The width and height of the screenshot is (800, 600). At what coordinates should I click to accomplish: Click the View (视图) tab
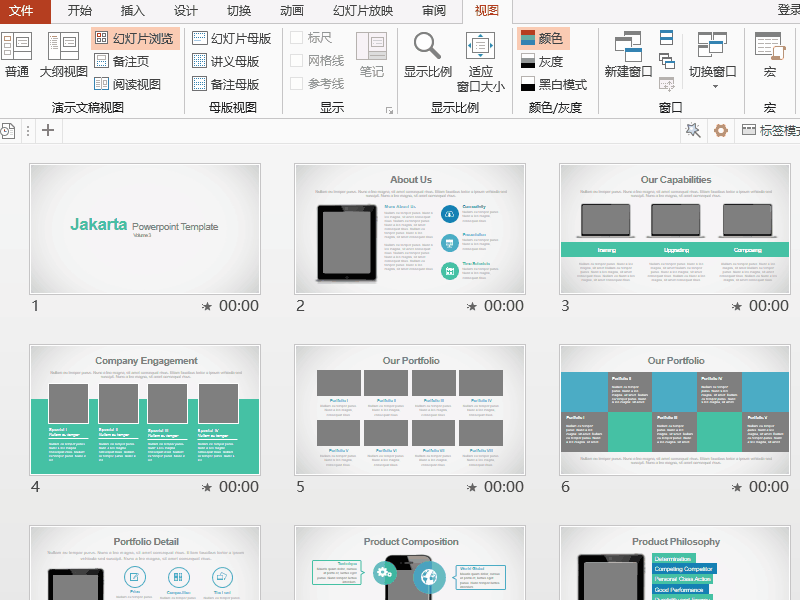pos(487,11)
